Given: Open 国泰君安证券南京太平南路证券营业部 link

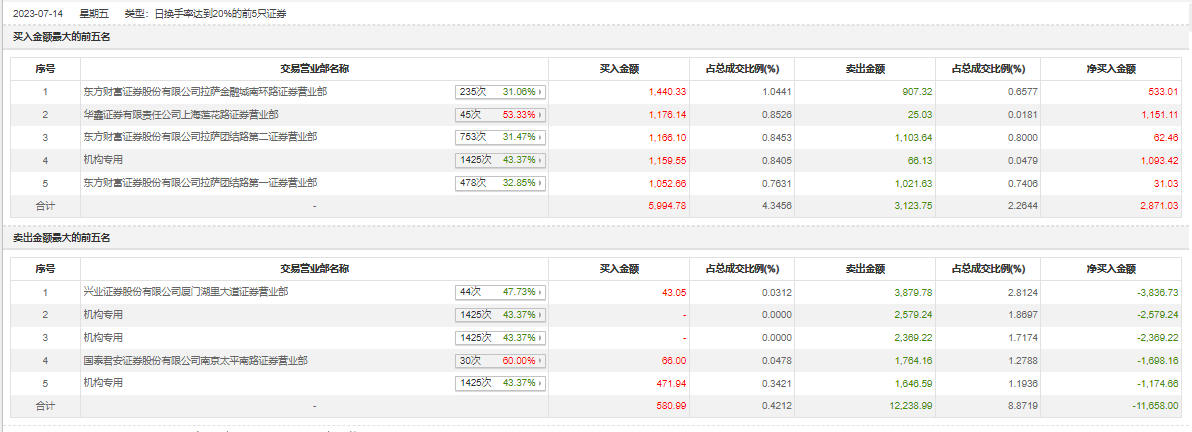Looking at the screenshot, I should tap(195, 360).
